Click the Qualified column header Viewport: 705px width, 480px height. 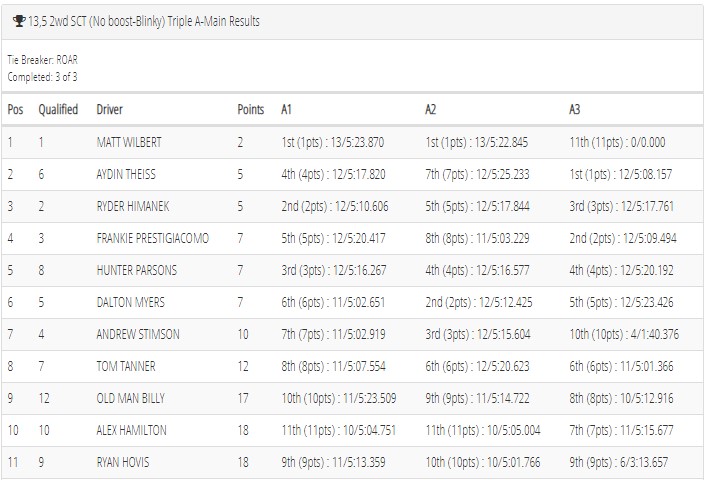(58, 109)
